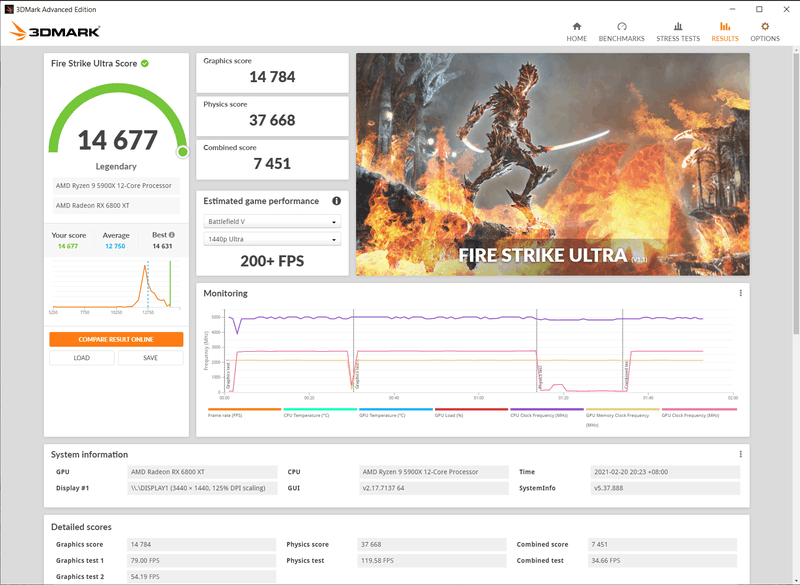Image resolution: width=800 pixels, height=585 pixels.
Task: Click the 3DMark logo
Action: 55,31
